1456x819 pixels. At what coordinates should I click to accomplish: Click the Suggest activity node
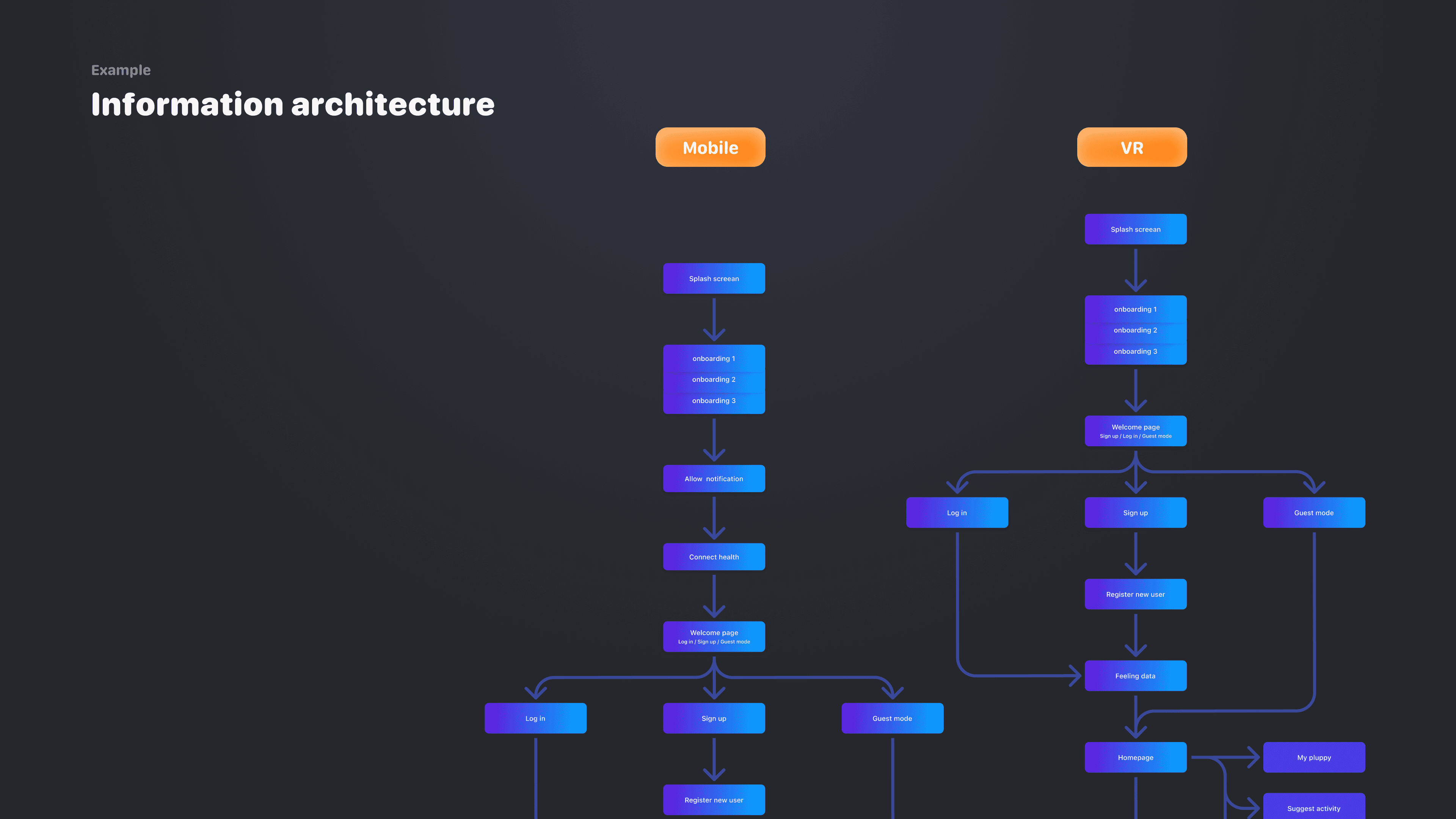(x=1313, y=808)
